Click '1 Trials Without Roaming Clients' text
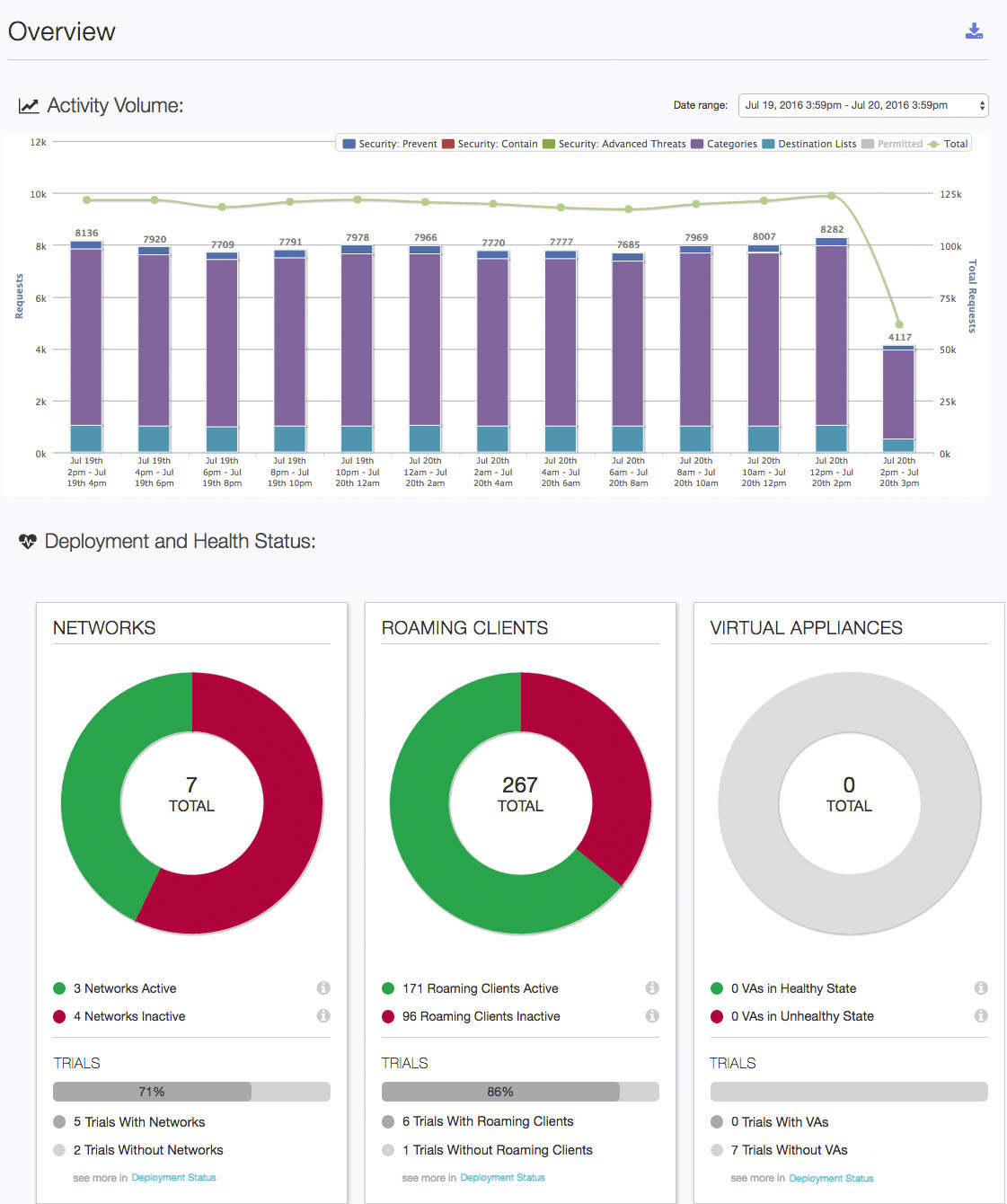 [x=498, y=1150]
